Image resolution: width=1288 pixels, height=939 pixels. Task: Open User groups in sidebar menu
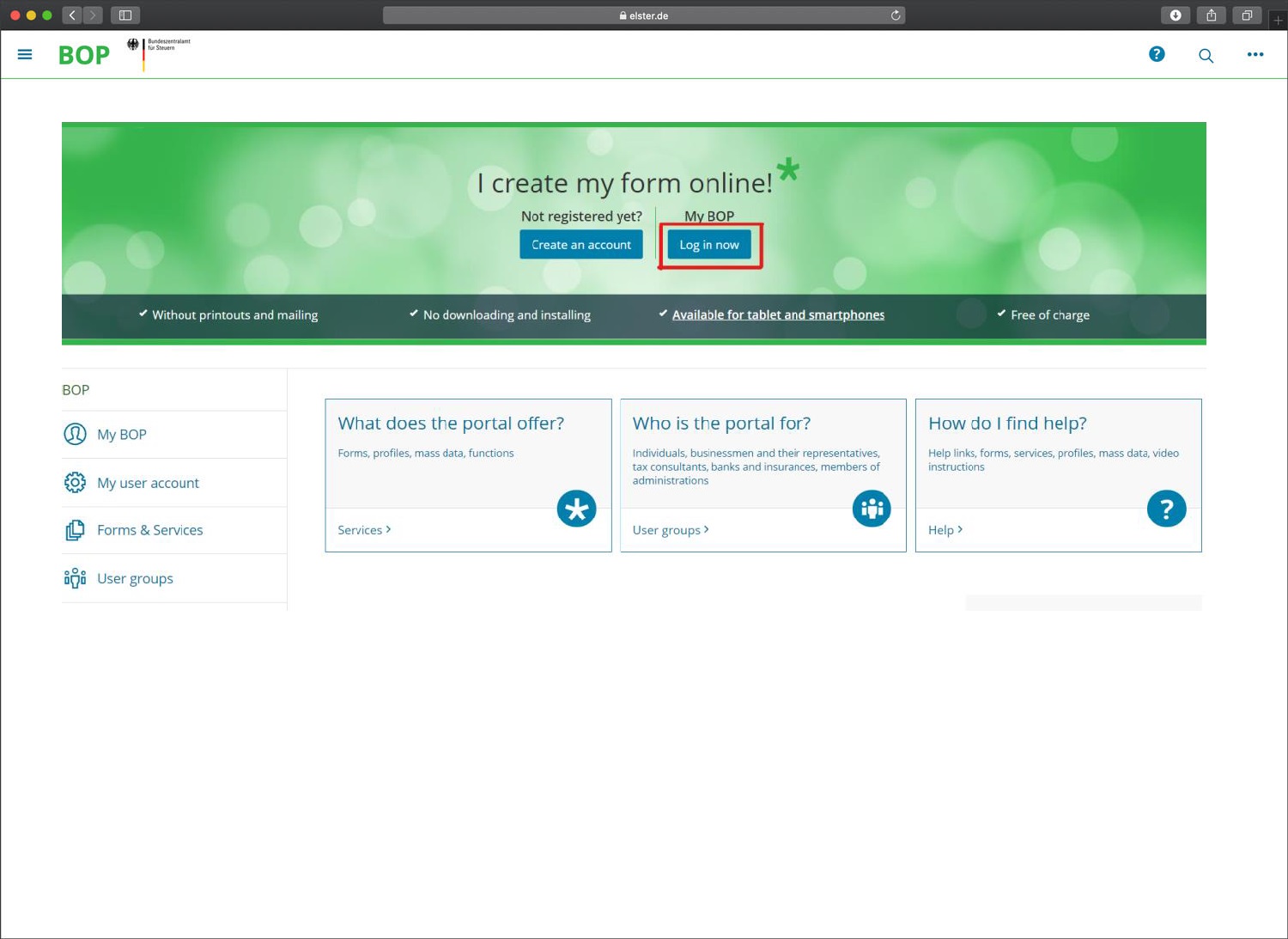pos(135,578)
